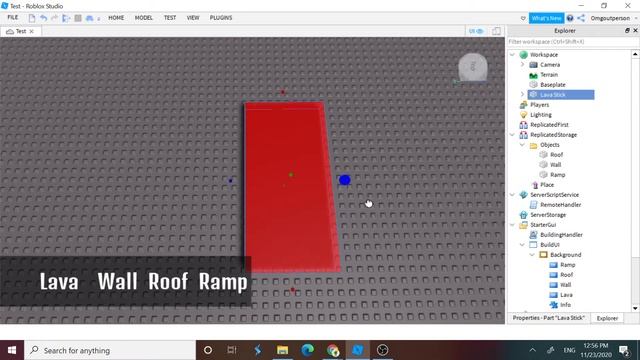The height and width of the screenshot is (360, 640).
Task: Click the Lava build button in viewport
Action: [59, 282]
